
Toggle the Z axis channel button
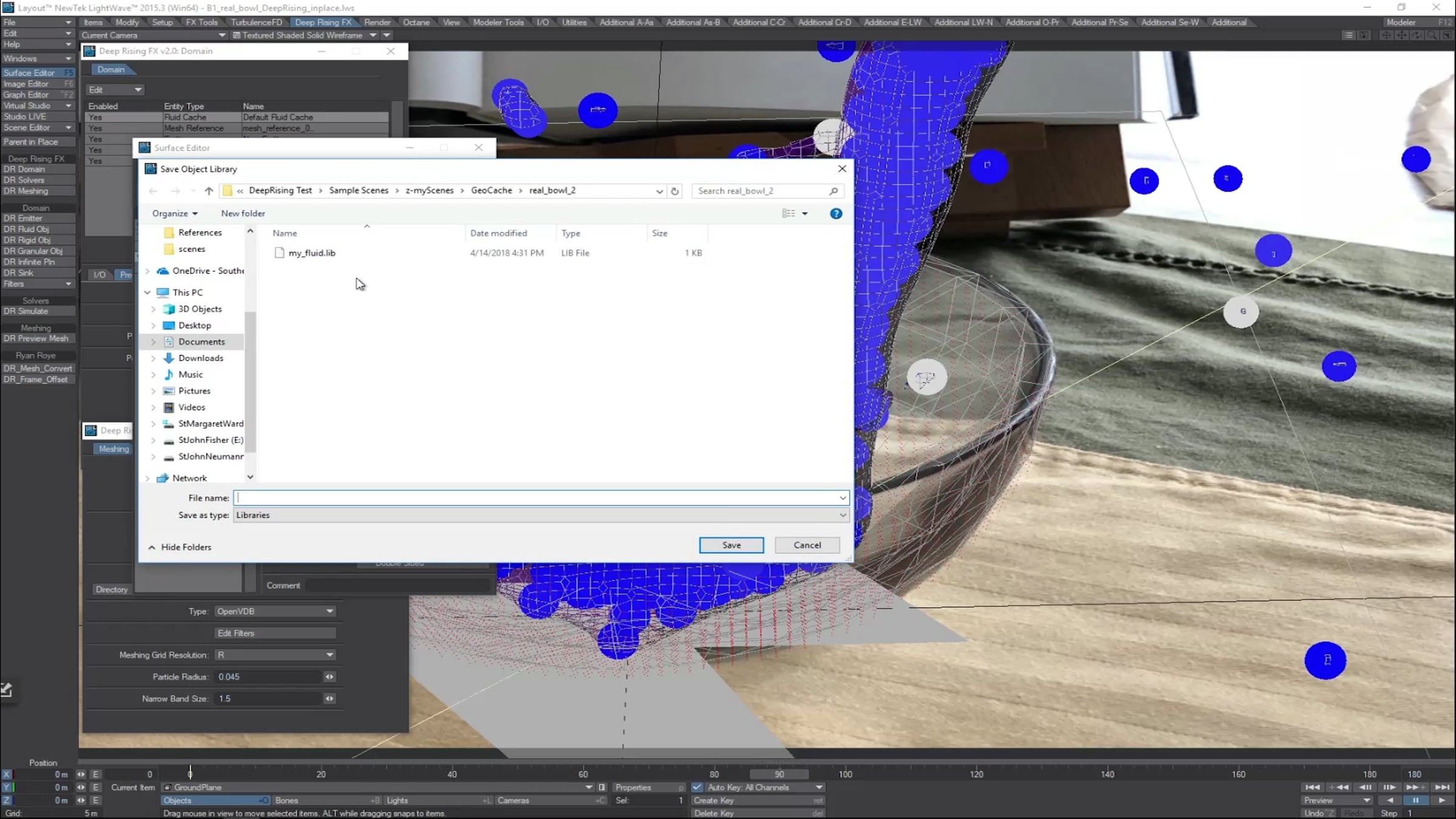(7, 801)
